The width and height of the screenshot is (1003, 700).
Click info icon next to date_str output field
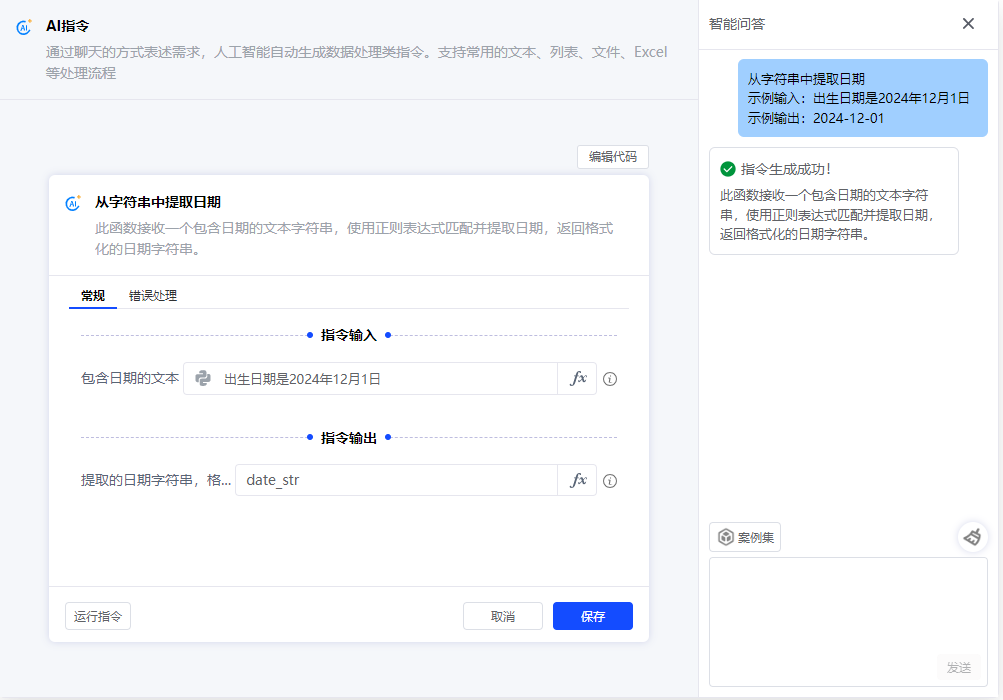pos(610,481)
